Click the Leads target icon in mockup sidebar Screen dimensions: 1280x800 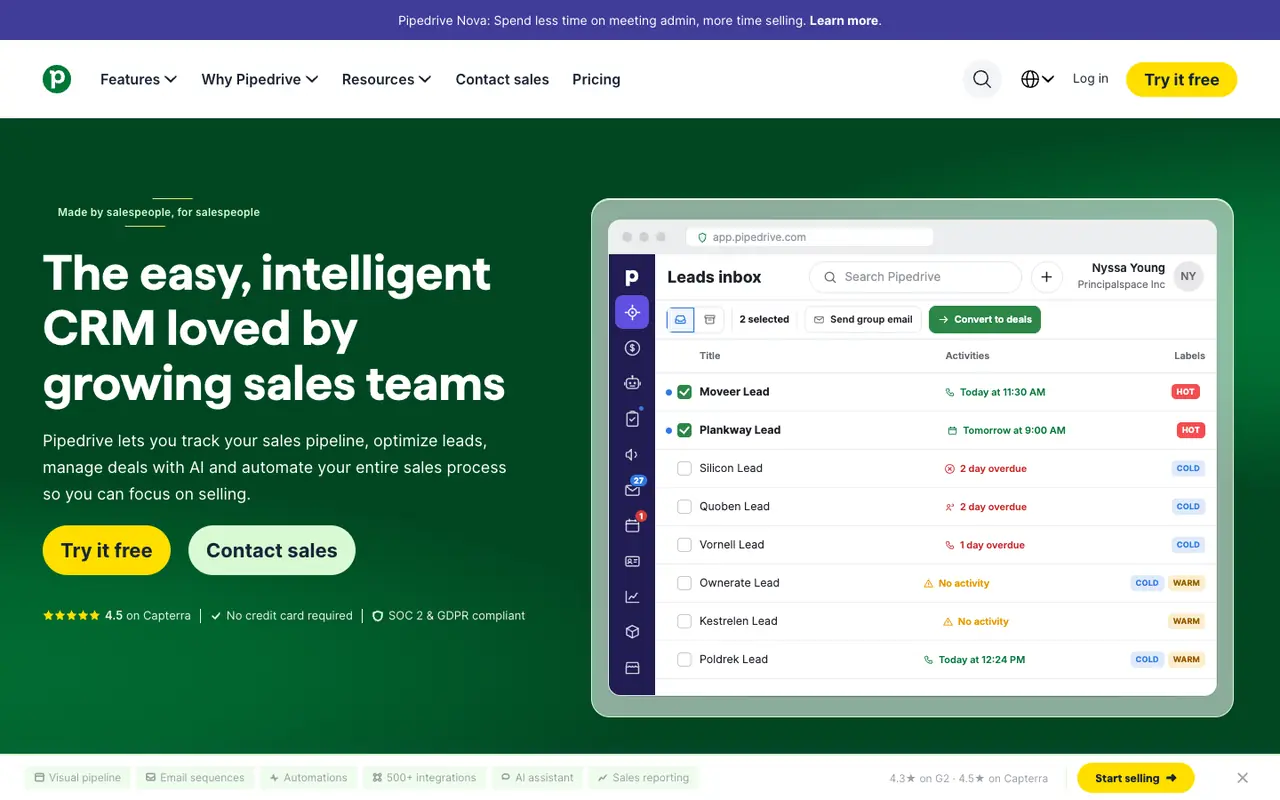point(632,312)
